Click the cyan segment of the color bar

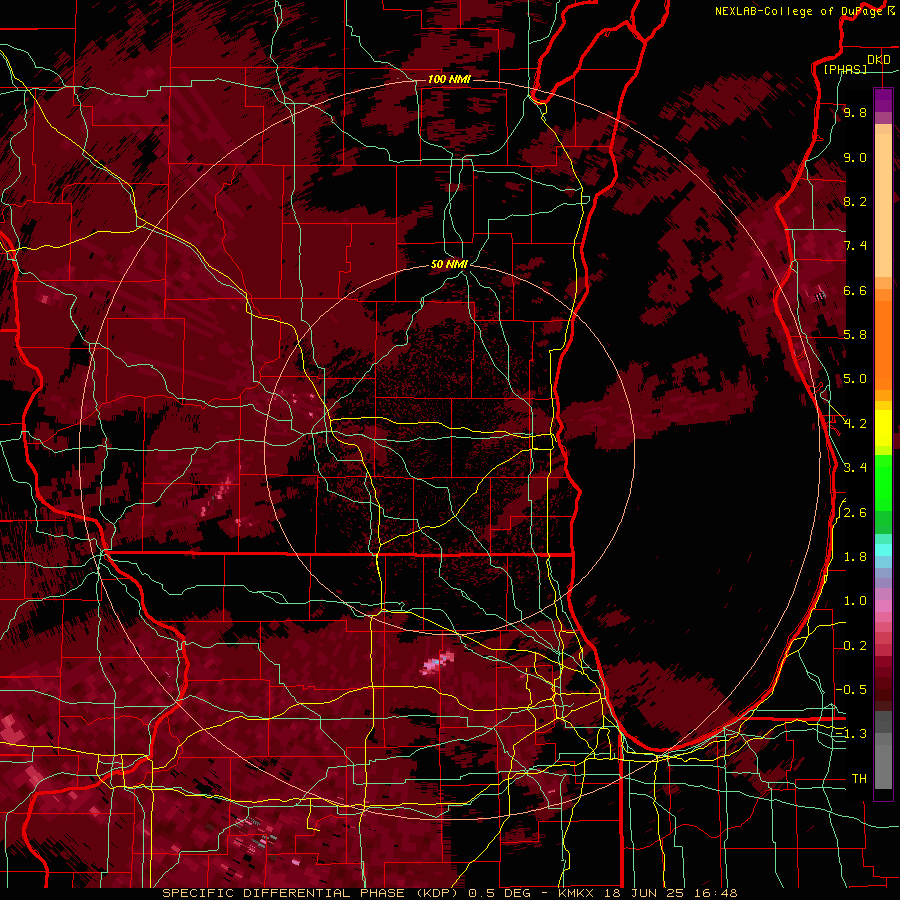(x=883, y=549)
